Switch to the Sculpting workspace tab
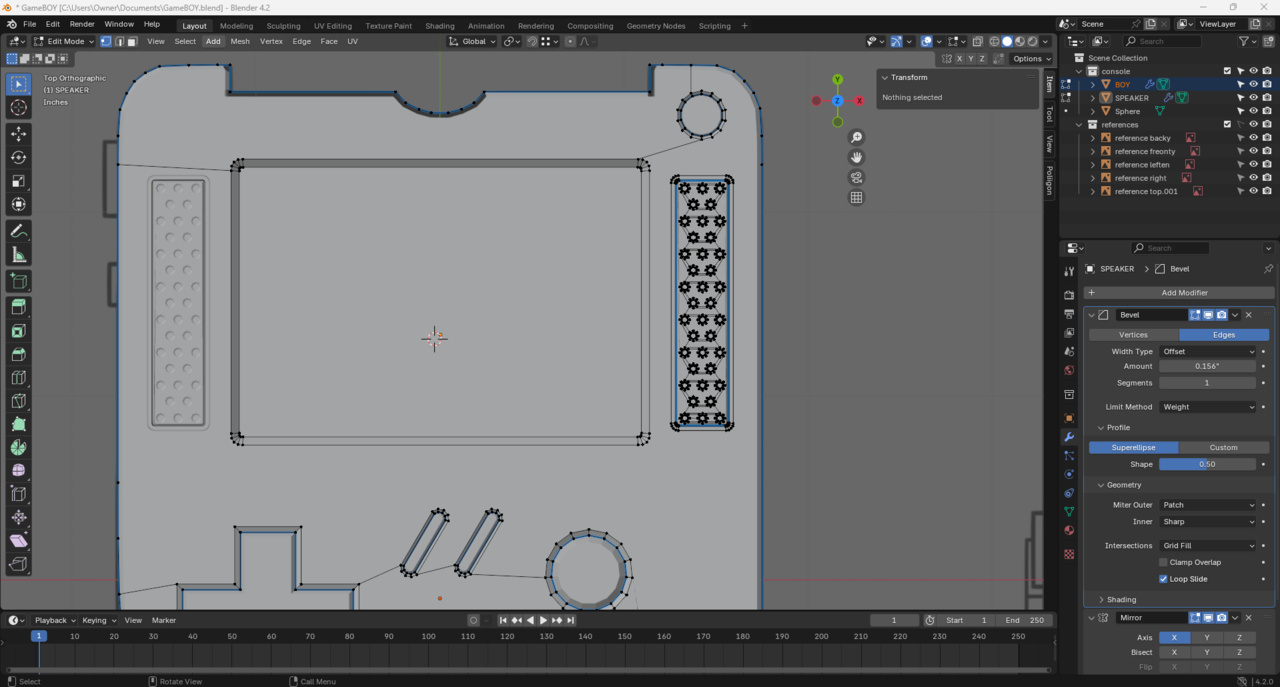1280x687 pixels. [x=283, y=26]
